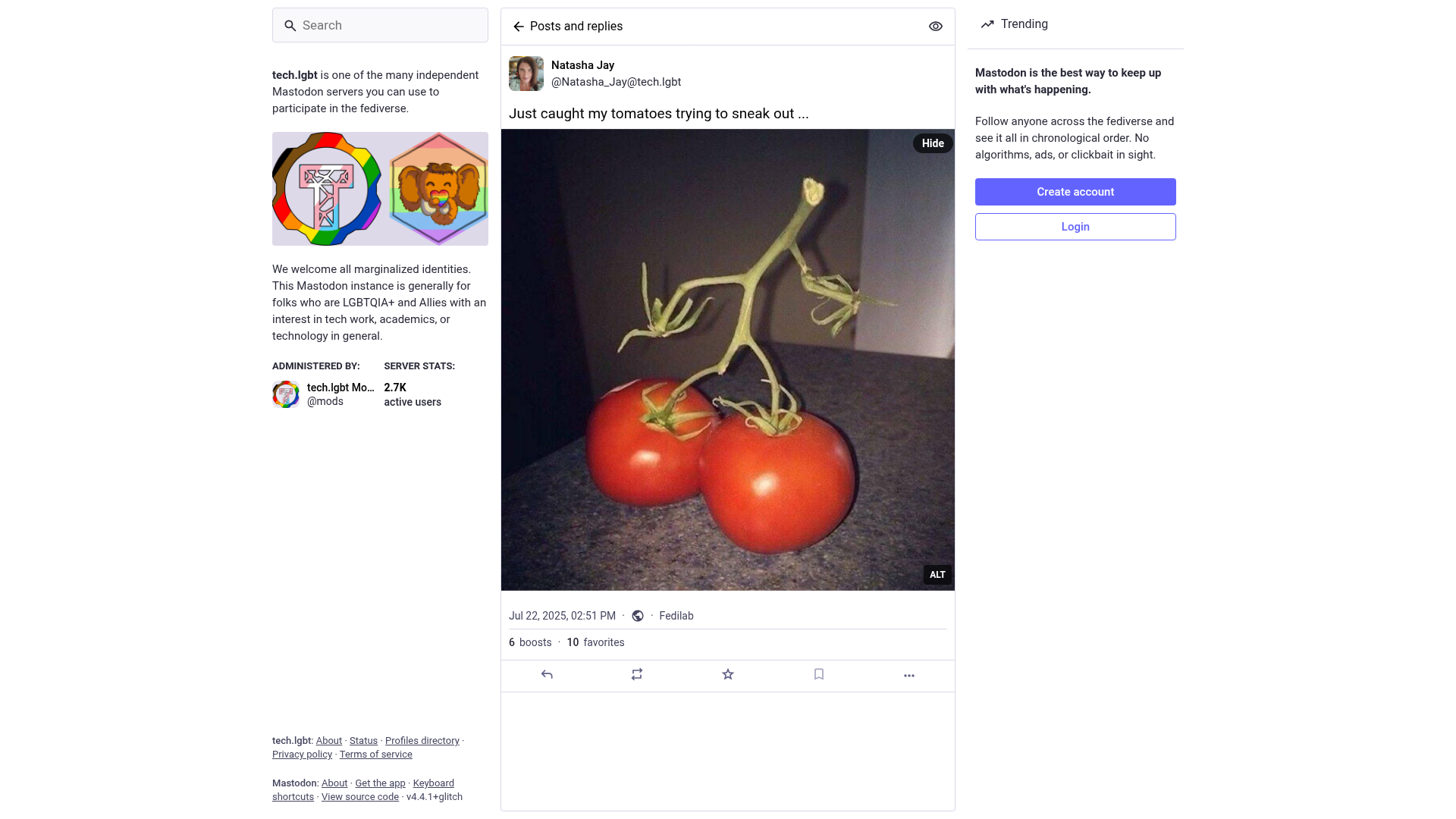The image size is (1456, 819).
Task: Go back using the arrow beside Posts and replies
Action: (519, 27)
